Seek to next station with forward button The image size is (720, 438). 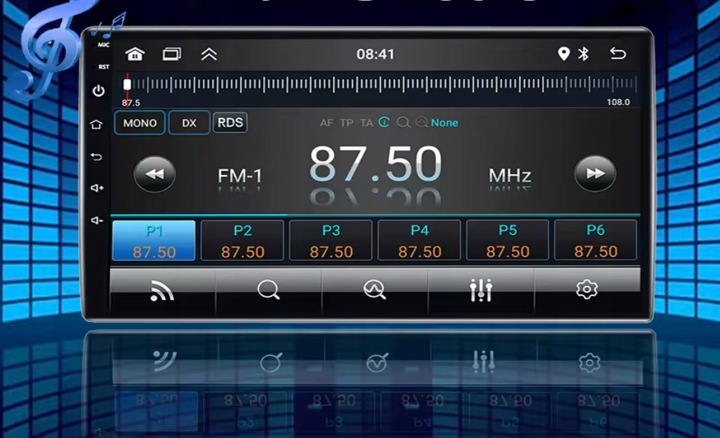pyautogui.click(x=595, y=174)
